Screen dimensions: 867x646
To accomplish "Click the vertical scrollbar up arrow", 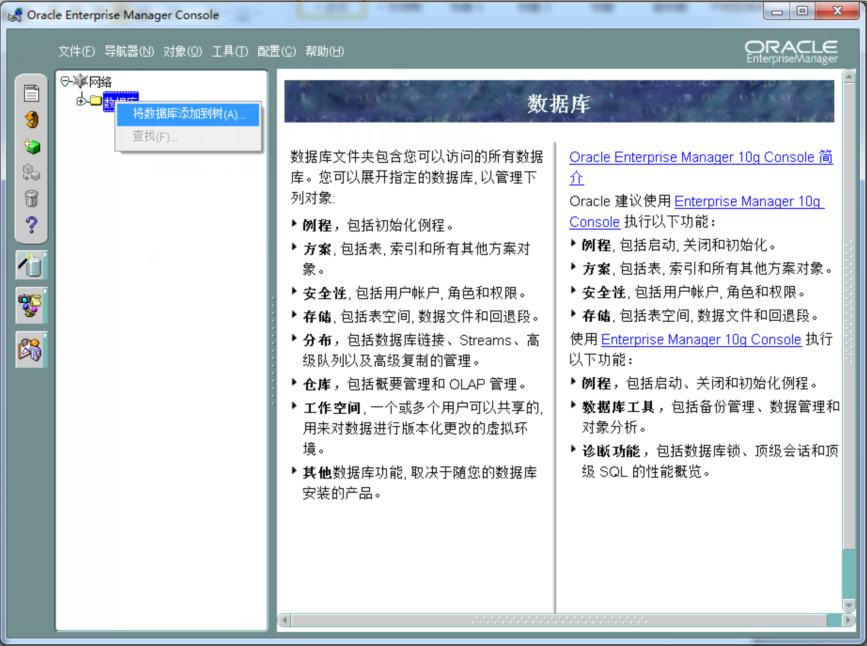I will click(x=849, y=76).
